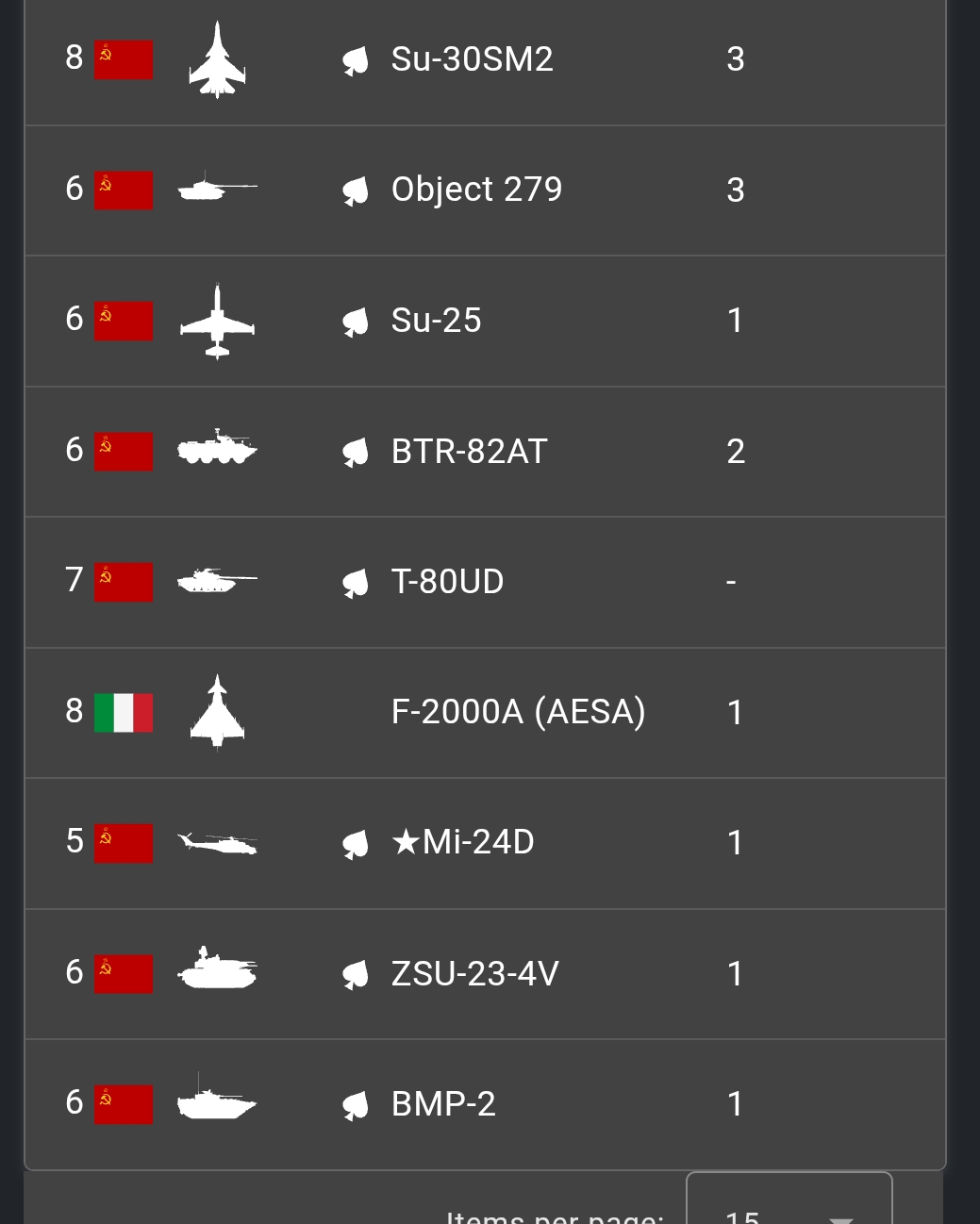Click the Italian flag in F-2000A row
Viewport: 980px width, 1224px height.
[124, 713]
